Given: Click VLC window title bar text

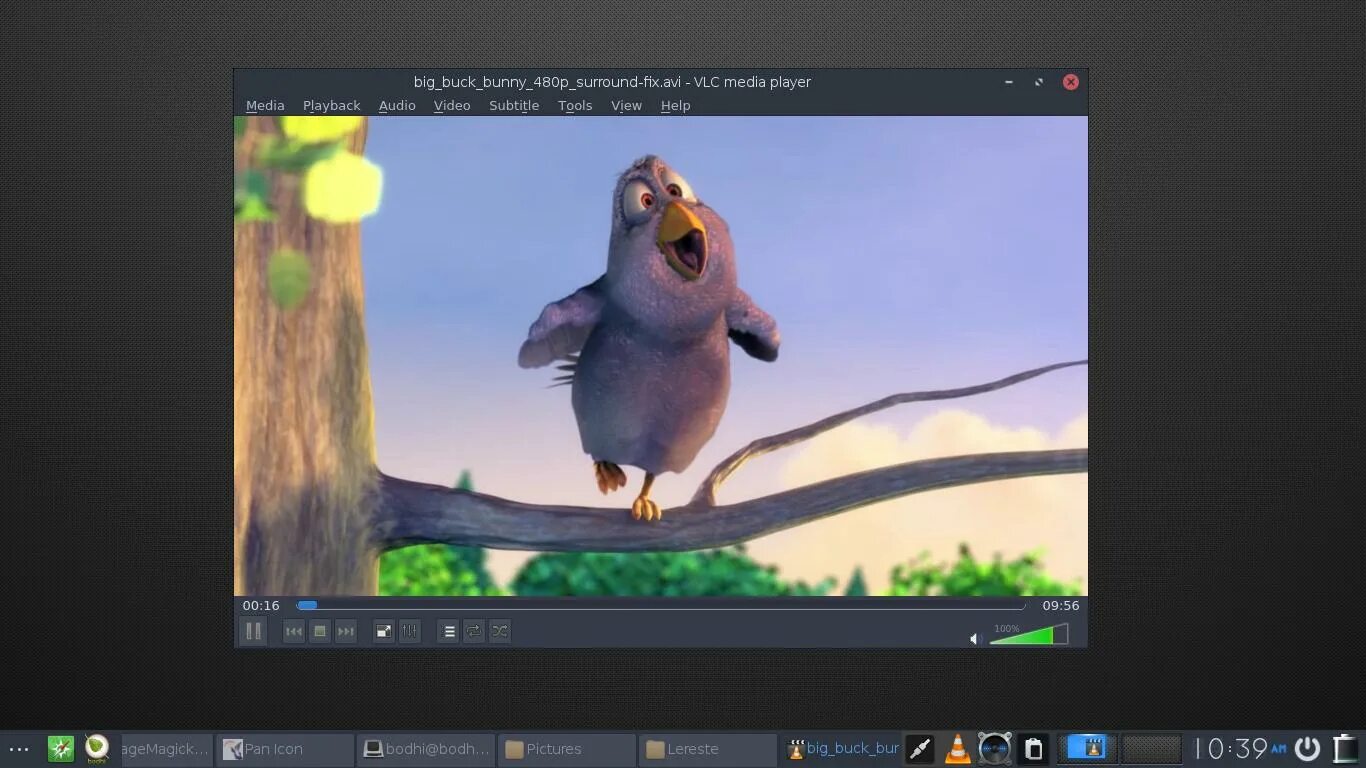Looking at the screenshot, I should pyautogui.click(x=612, y=82).
